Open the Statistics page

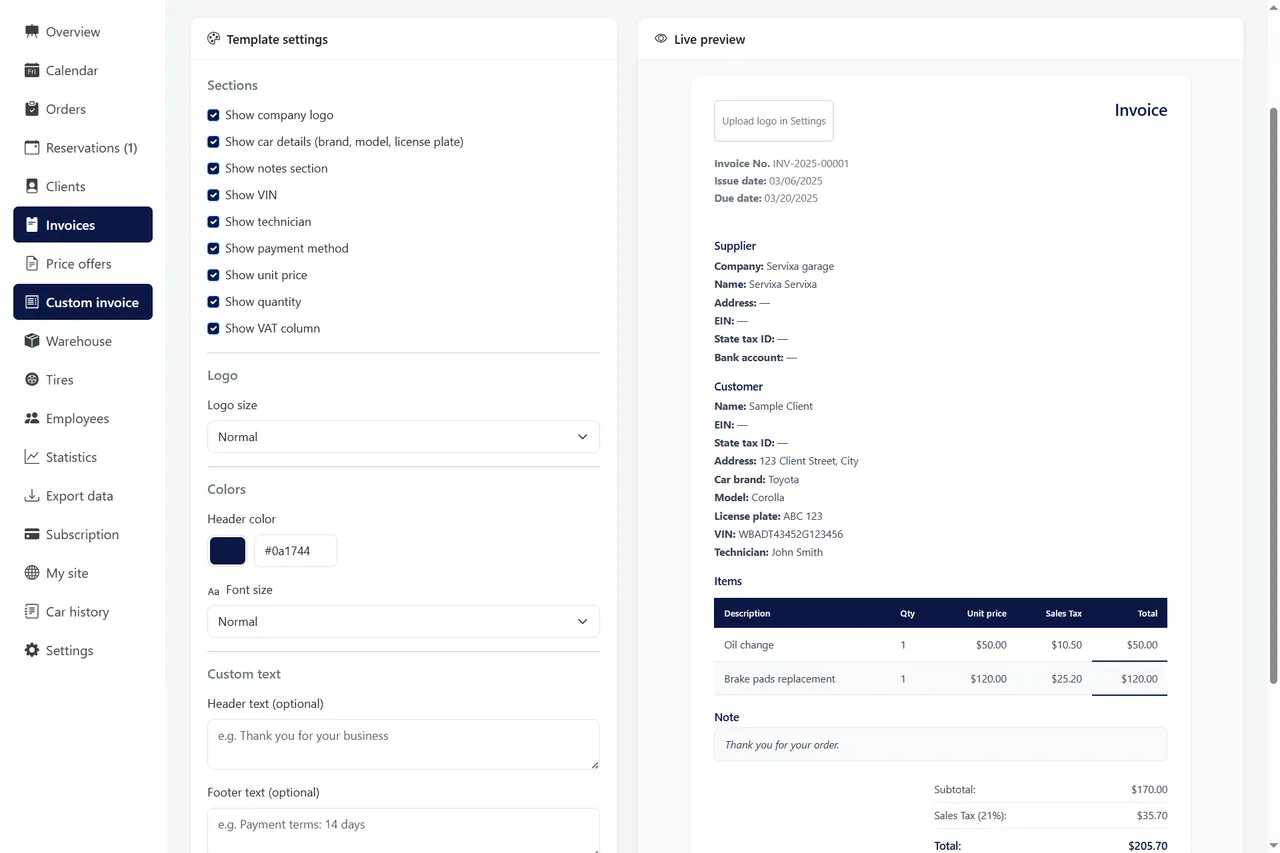(x=83, y=457)
